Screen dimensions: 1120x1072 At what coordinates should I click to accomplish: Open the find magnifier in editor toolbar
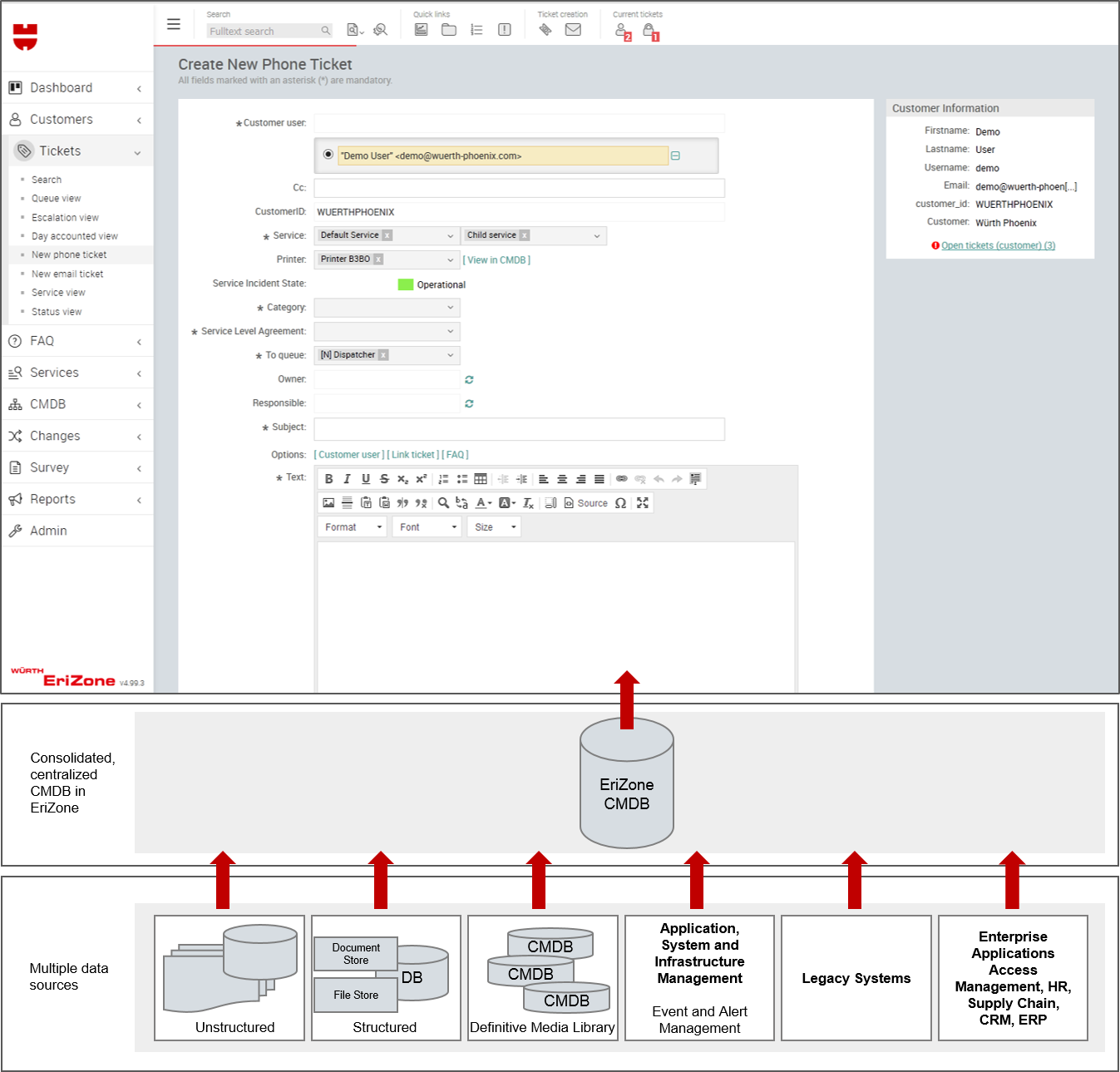point(443,503)
